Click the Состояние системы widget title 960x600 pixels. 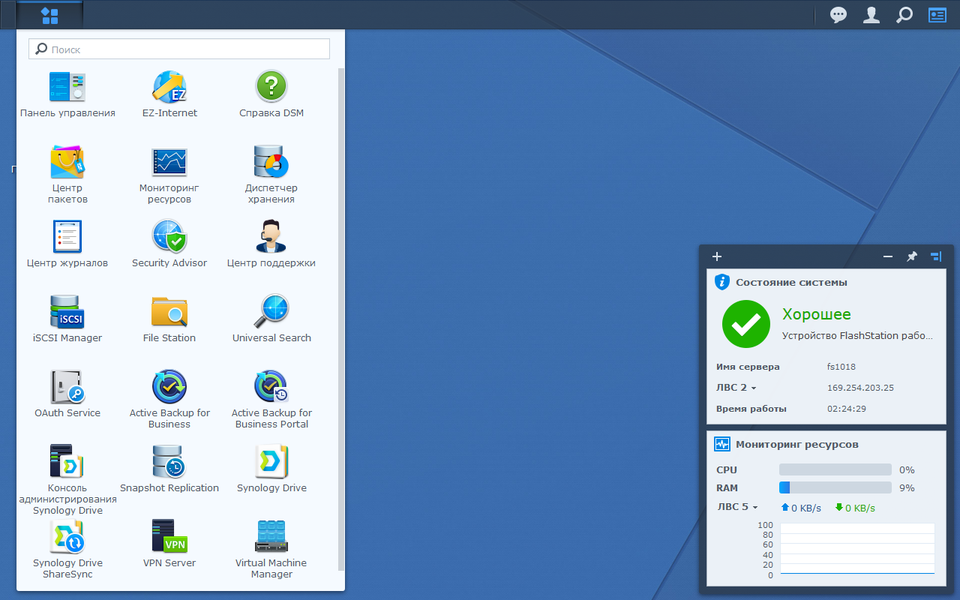(791, 282)
